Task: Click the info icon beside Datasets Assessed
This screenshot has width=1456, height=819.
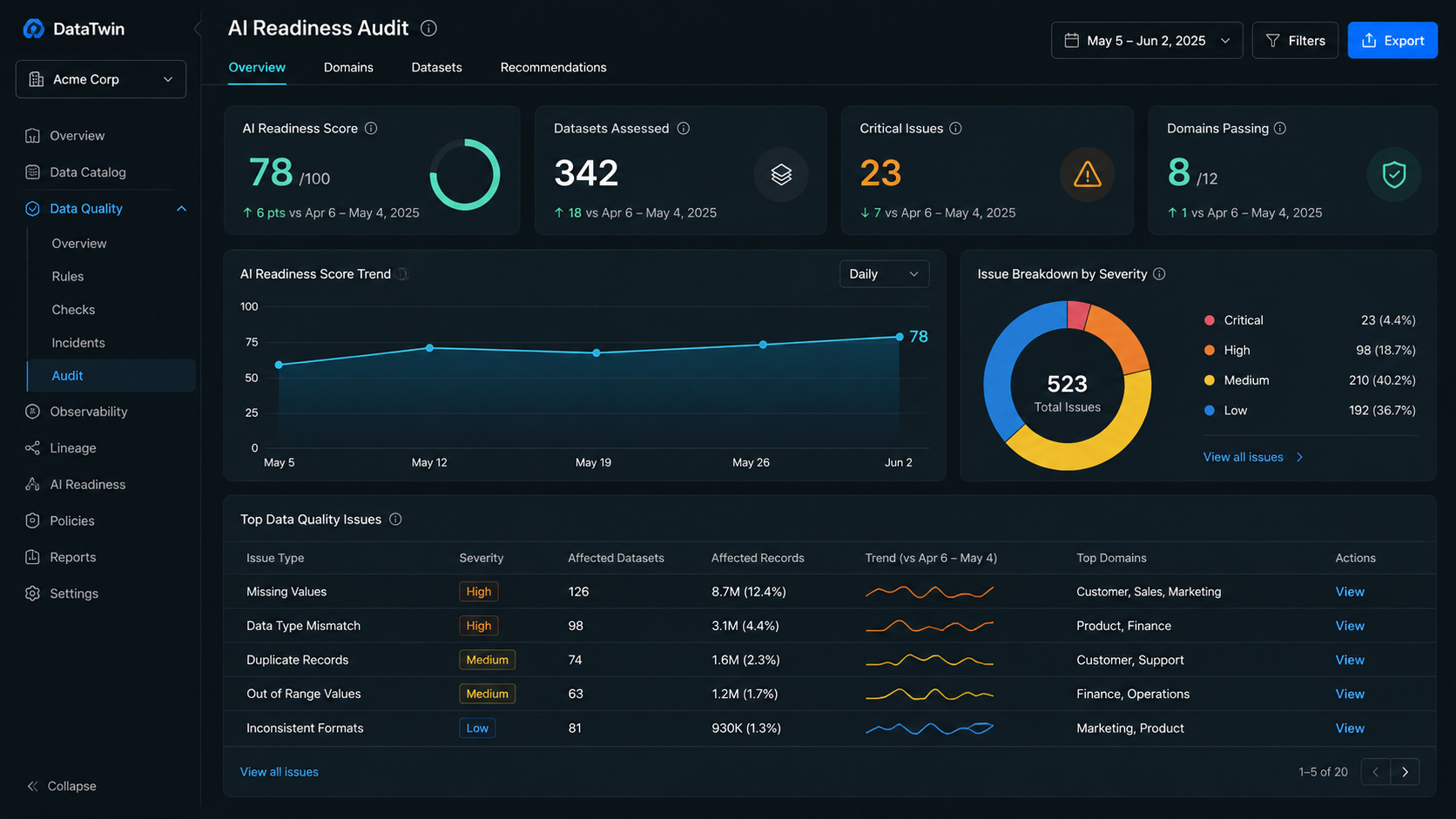Action: coord(684,128)
